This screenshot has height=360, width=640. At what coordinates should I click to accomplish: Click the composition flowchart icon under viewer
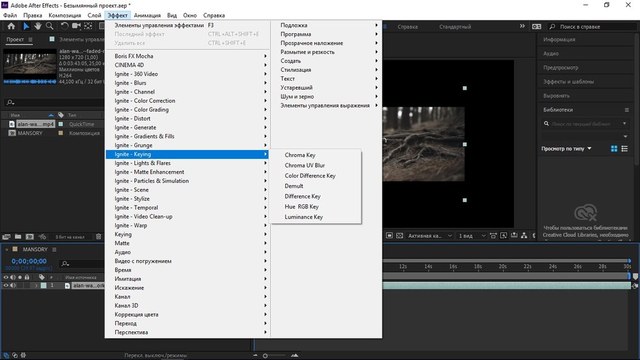(x=524, y=236)
